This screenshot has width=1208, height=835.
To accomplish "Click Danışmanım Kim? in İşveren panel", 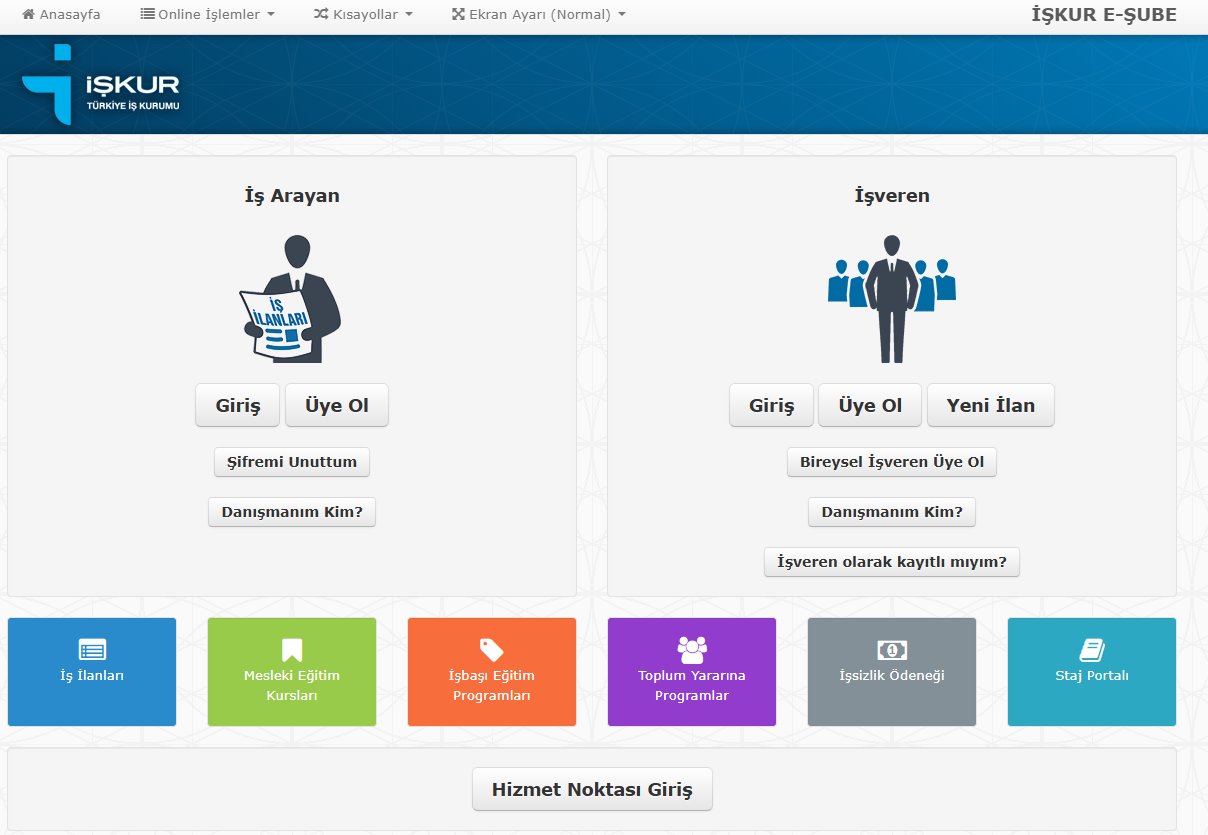I will [892, 512].
